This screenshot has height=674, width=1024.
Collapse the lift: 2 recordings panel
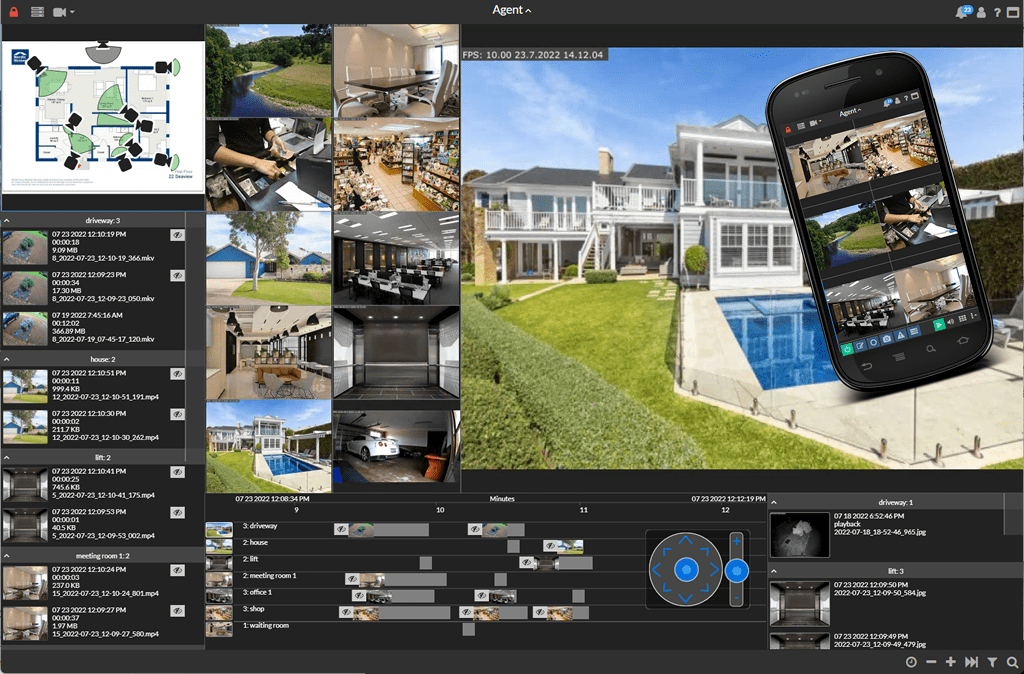[8, 456]
